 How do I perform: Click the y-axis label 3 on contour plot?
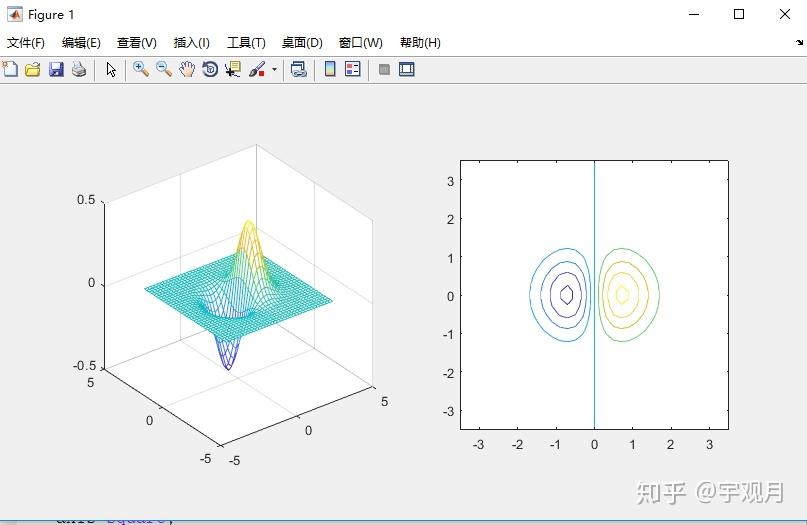(x=450, y=181)
